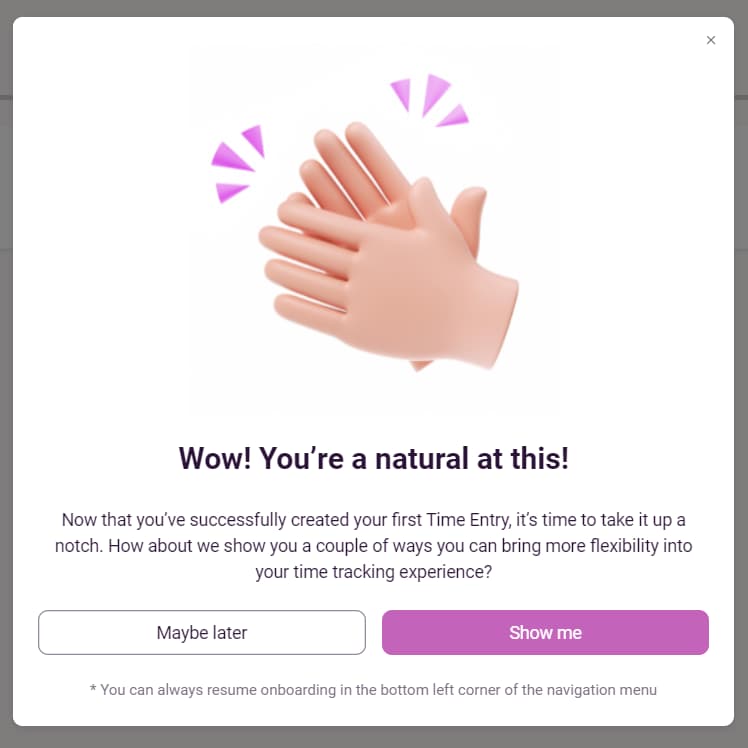Close the onboarding dialog with the X icon
The image size is (748, 748).
(x=711, y=40)
